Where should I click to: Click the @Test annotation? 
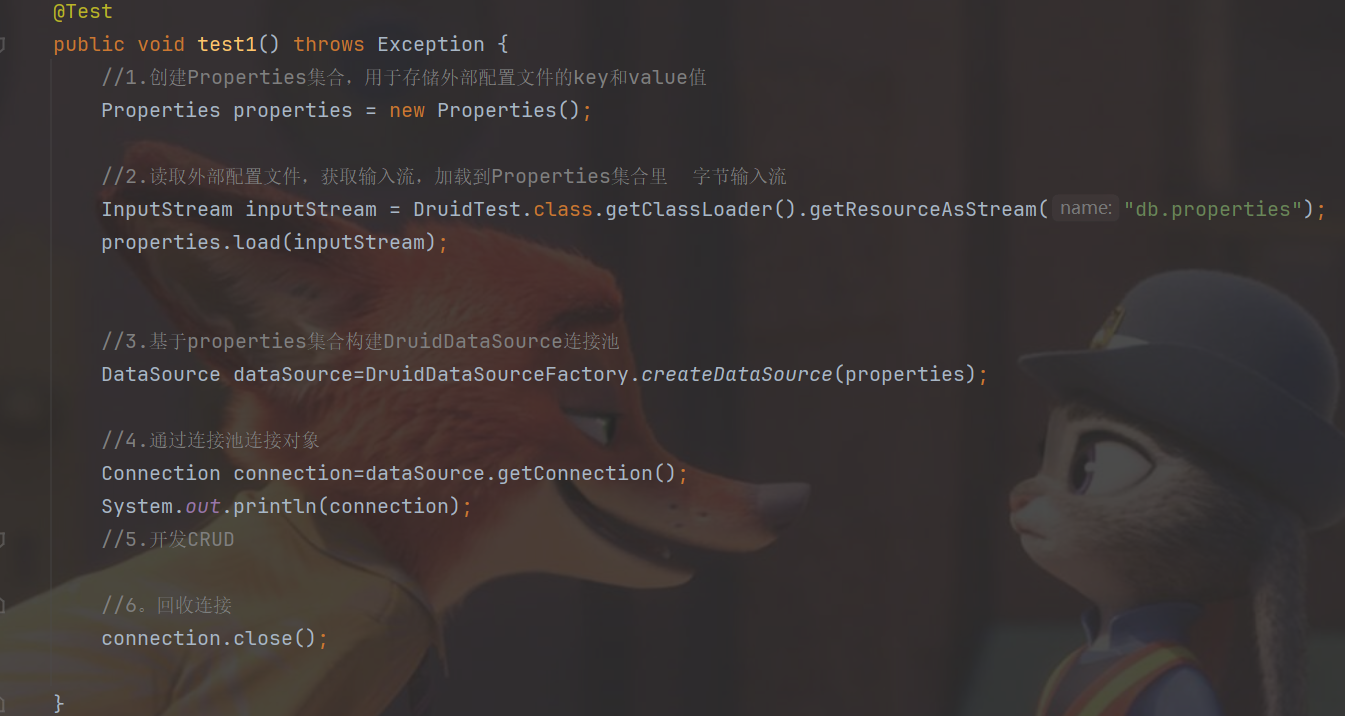point(83,12)
